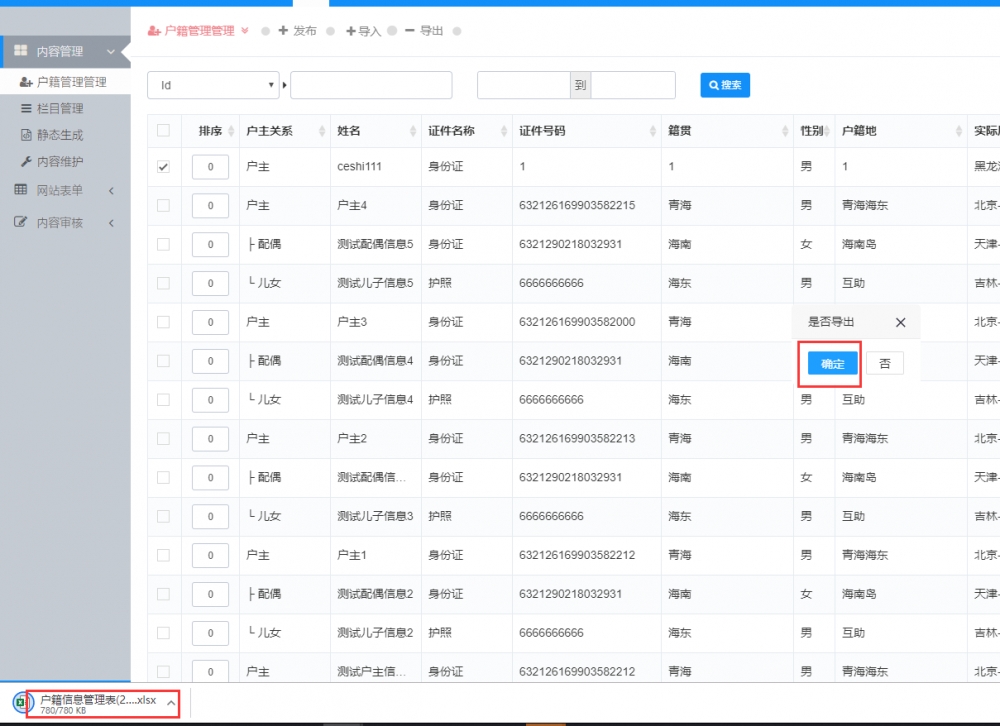
Task: Sort by 排序 column header arrows
Action: (x=231, y=131)
